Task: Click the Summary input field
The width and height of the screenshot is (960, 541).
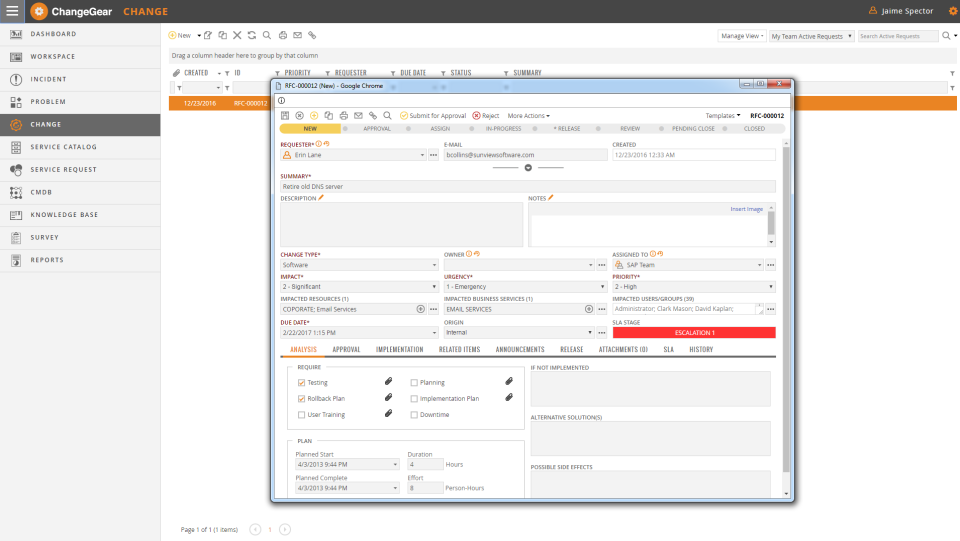Action: [528, 187]
